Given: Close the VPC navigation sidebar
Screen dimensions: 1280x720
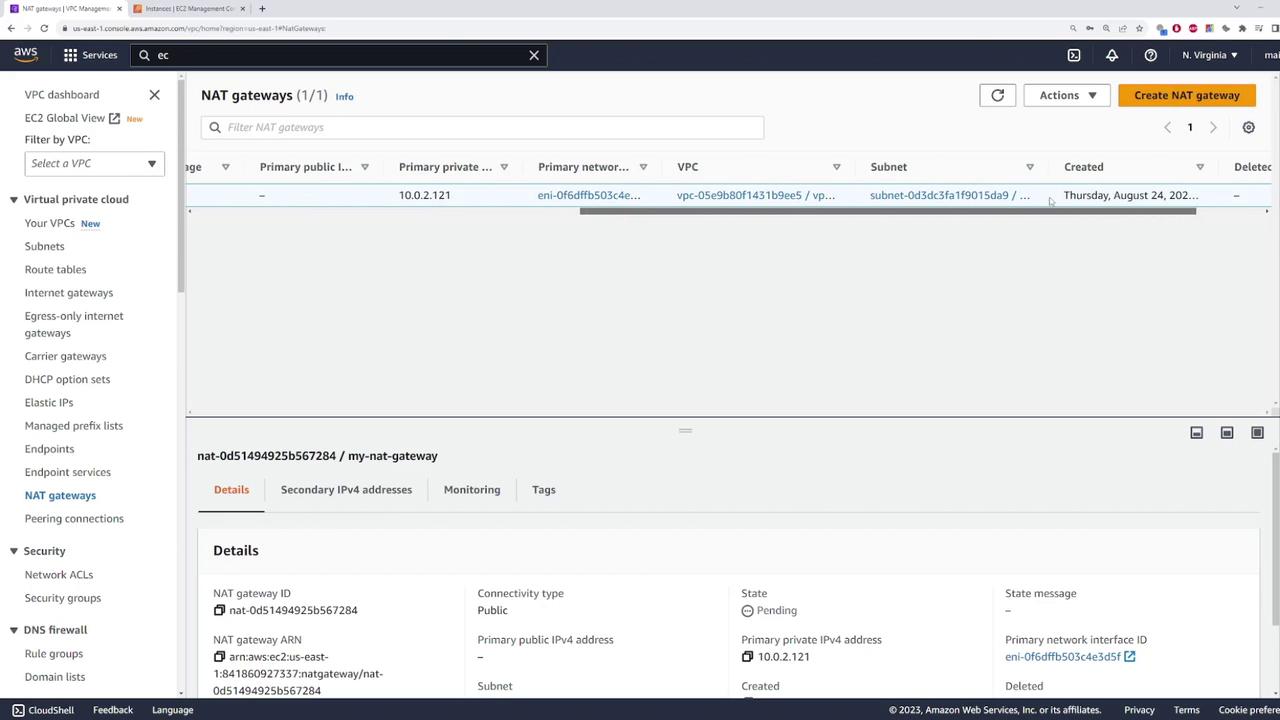Looking at the screenshot, I should pos(154,95).
